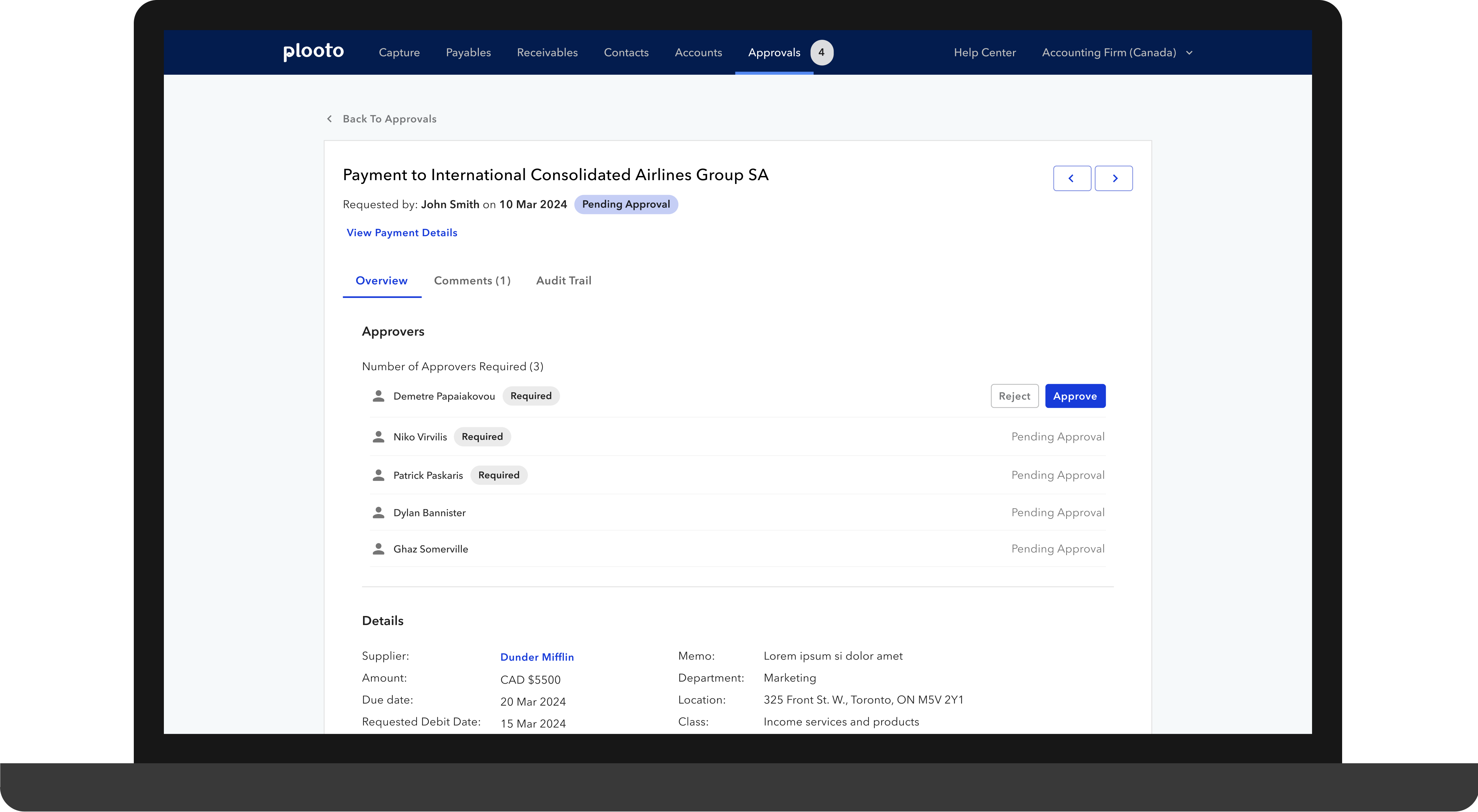Switch to the Overview tab
Viewport: 1478px width, 812px height.
pyautogui.click(x=382, y=281)
